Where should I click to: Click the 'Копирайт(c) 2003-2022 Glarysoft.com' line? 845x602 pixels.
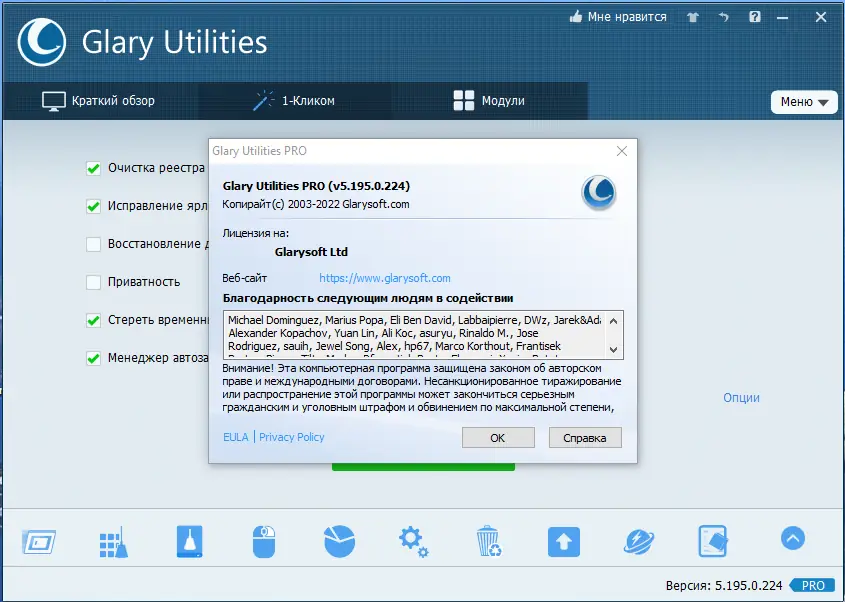pyautogui.click(x=316, y=204)
